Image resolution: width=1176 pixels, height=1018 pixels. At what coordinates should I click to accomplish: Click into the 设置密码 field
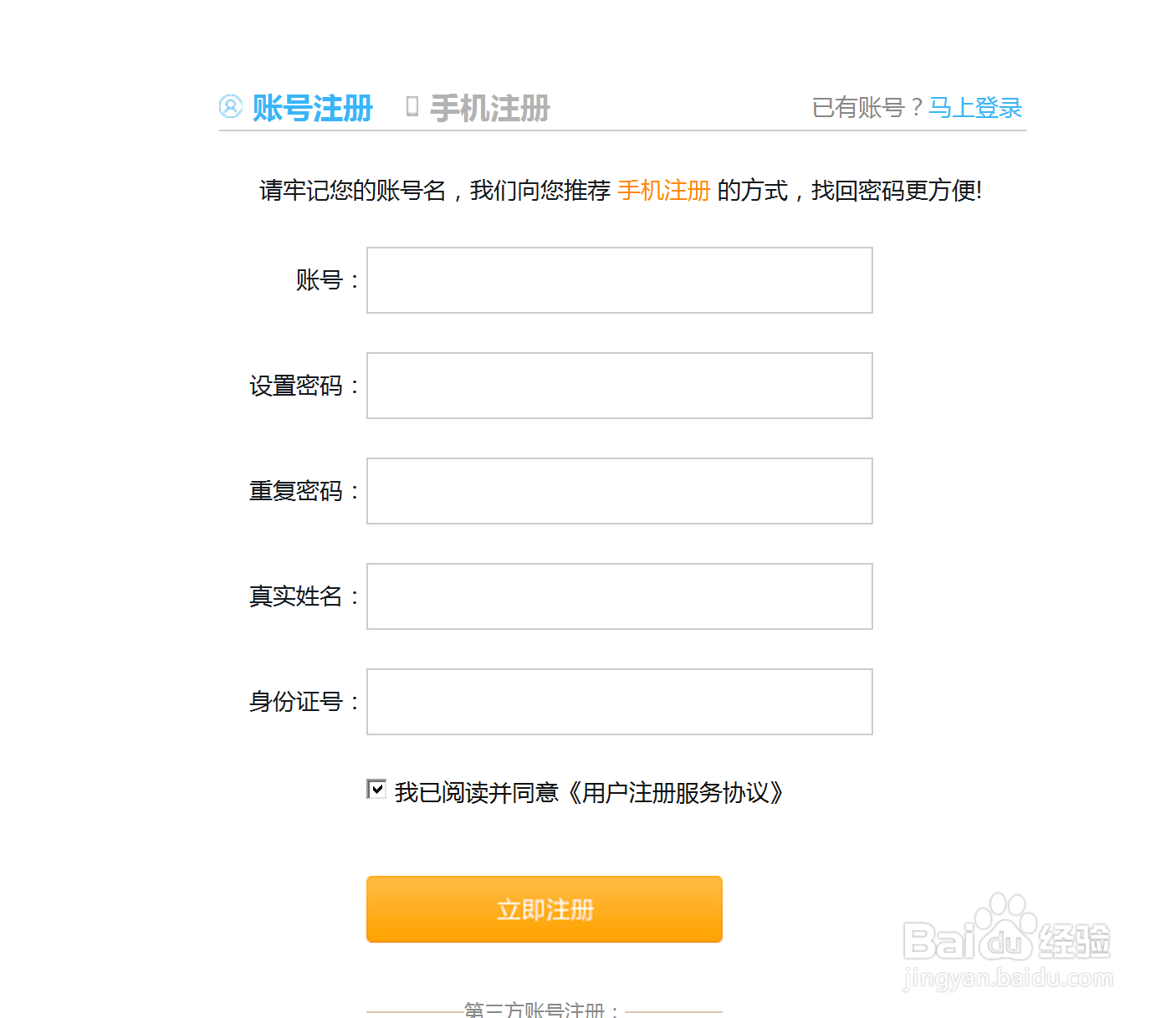pos(619,386)
